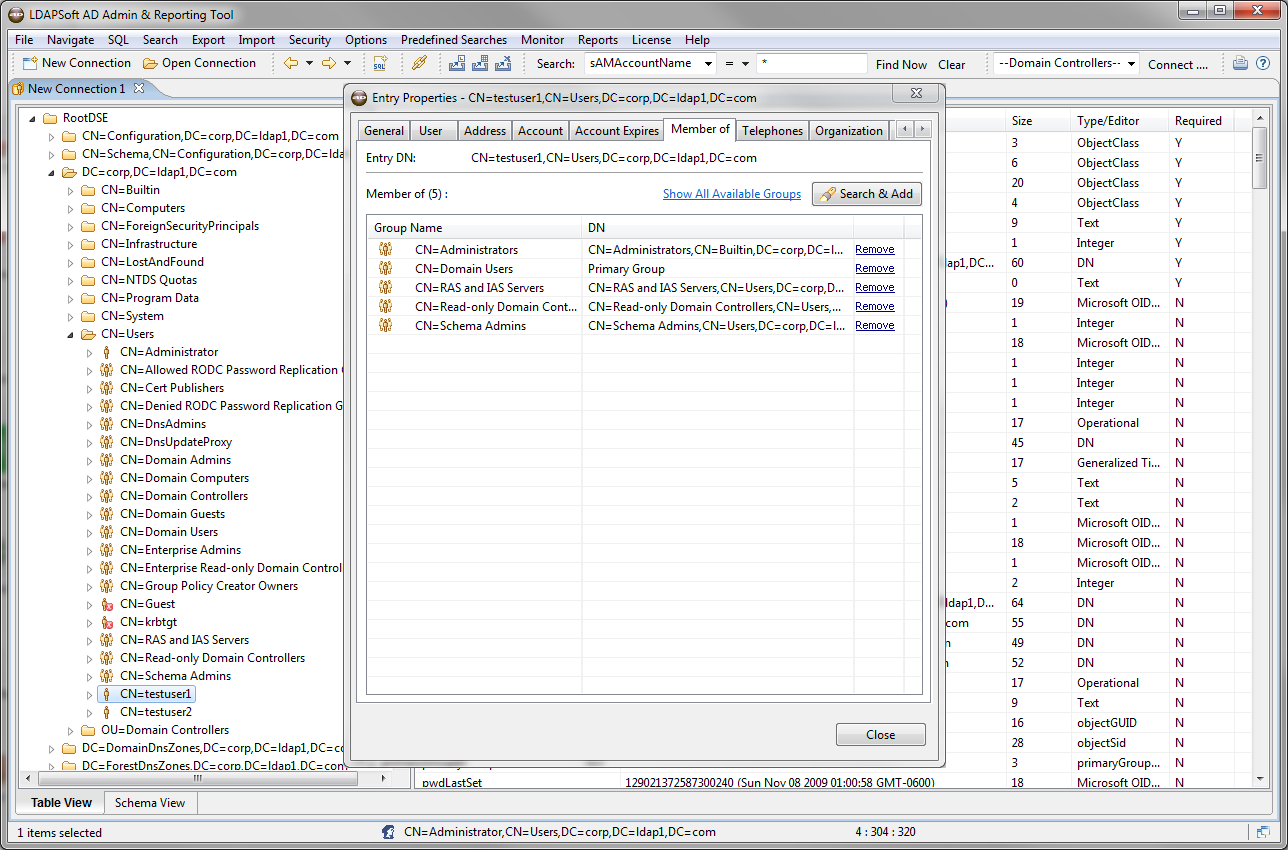Viewport: 1288px width, 850px height.
Task: Click the group icon in the CN=Administrators row
Action: [385, 249]
